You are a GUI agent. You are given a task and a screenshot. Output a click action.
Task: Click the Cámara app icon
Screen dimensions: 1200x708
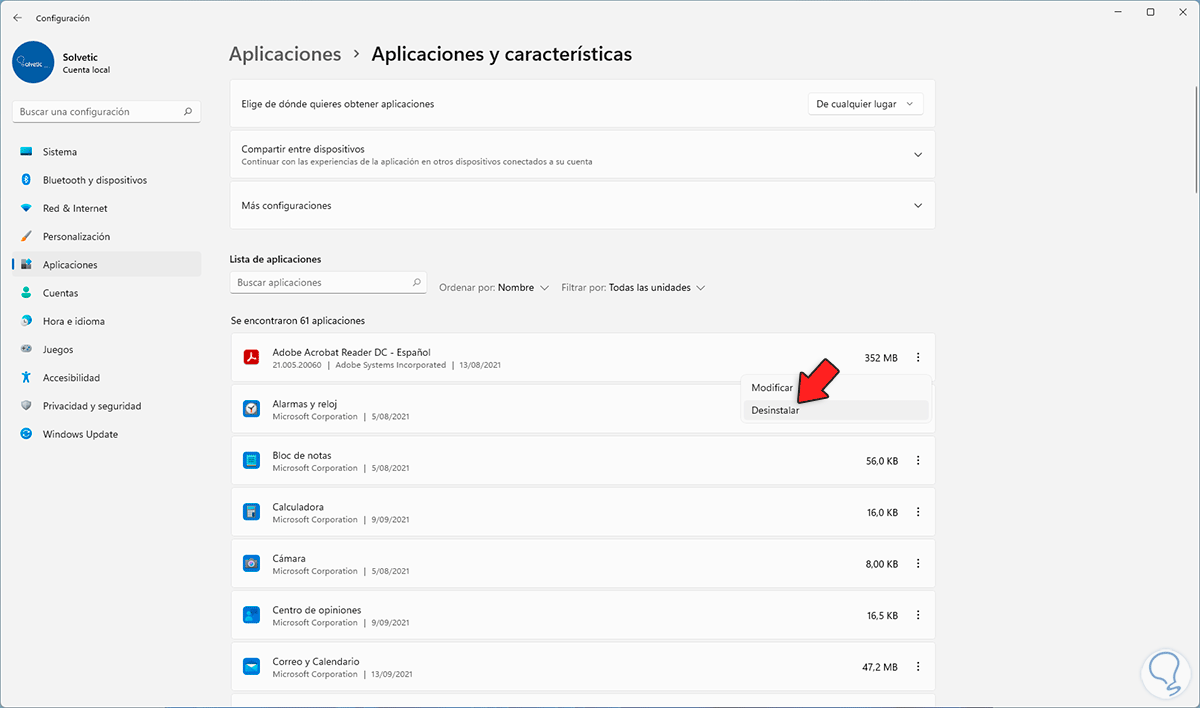click(x=252, y=564)
